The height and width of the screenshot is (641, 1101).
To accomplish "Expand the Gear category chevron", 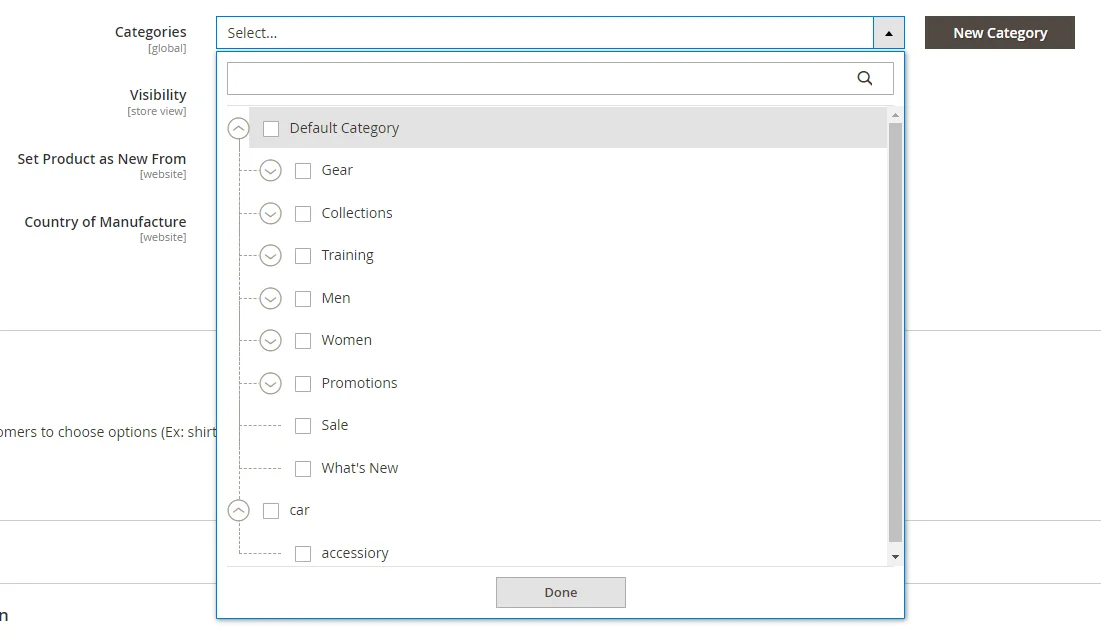I will [270, 171].
